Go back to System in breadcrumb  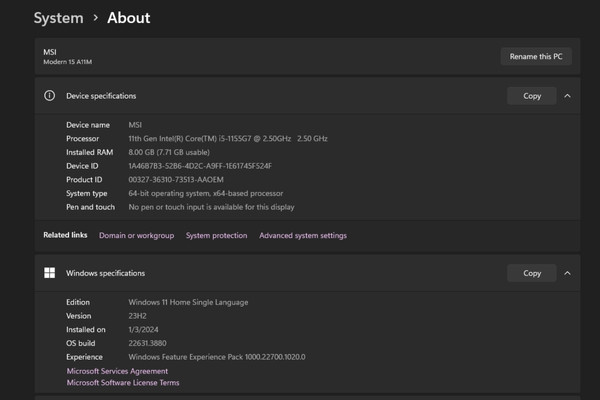[x=59, y=18]
